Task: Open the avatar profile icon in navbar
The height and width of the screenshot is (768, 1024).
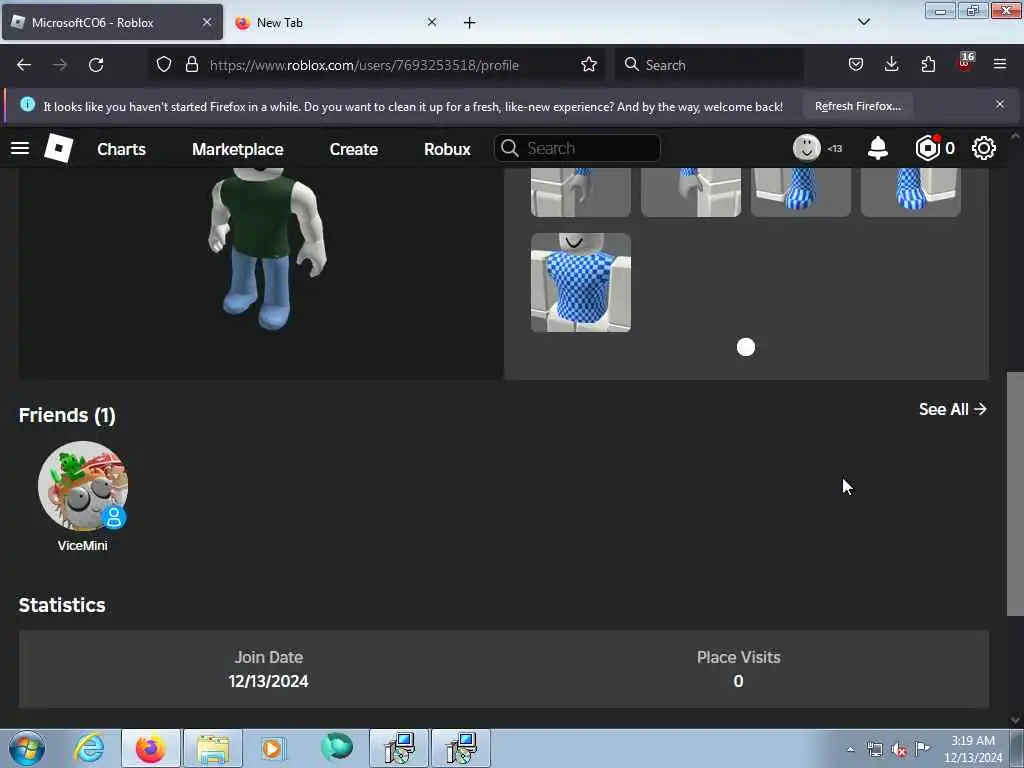Action: pyautogui.click(x=807, y=148)
